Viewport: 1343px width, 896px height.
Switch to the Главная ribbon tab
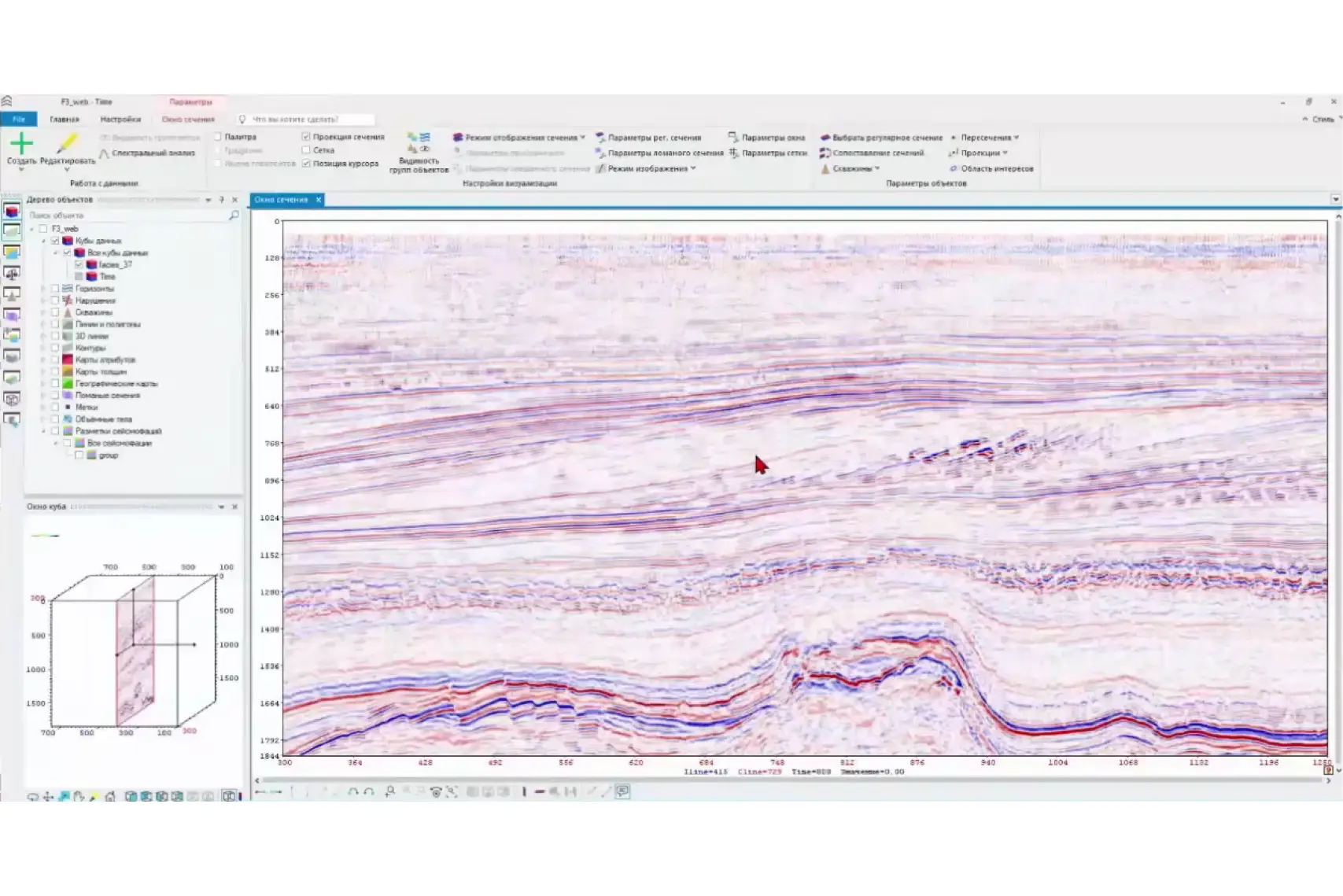pyautogui.click(x=65, y=120)
